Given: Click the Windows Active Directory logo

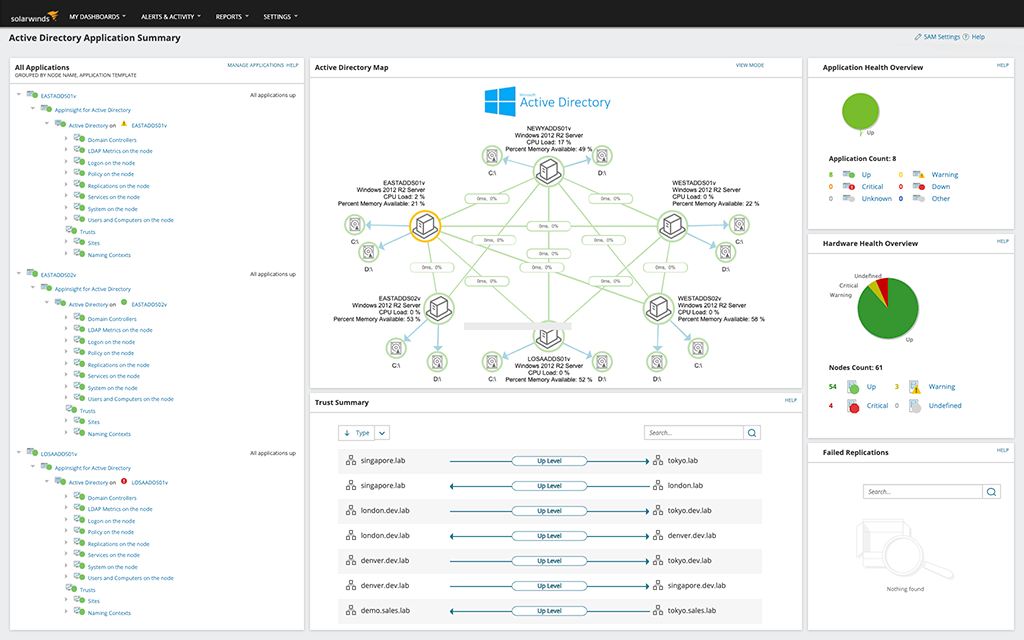Looking at the screenshot, I should pyautogui.click(x=547, y=102).
